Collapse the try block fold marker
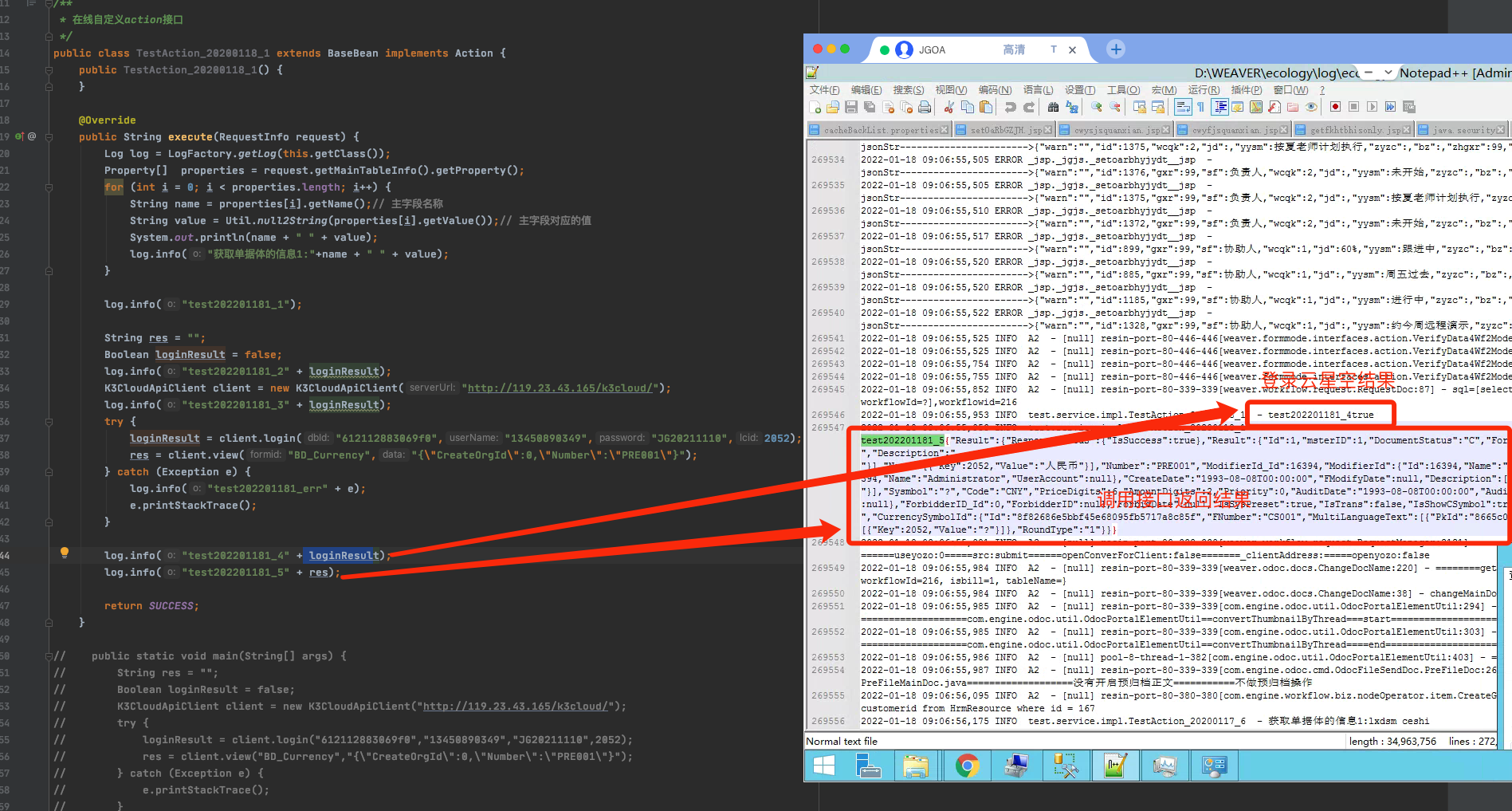 49,421
